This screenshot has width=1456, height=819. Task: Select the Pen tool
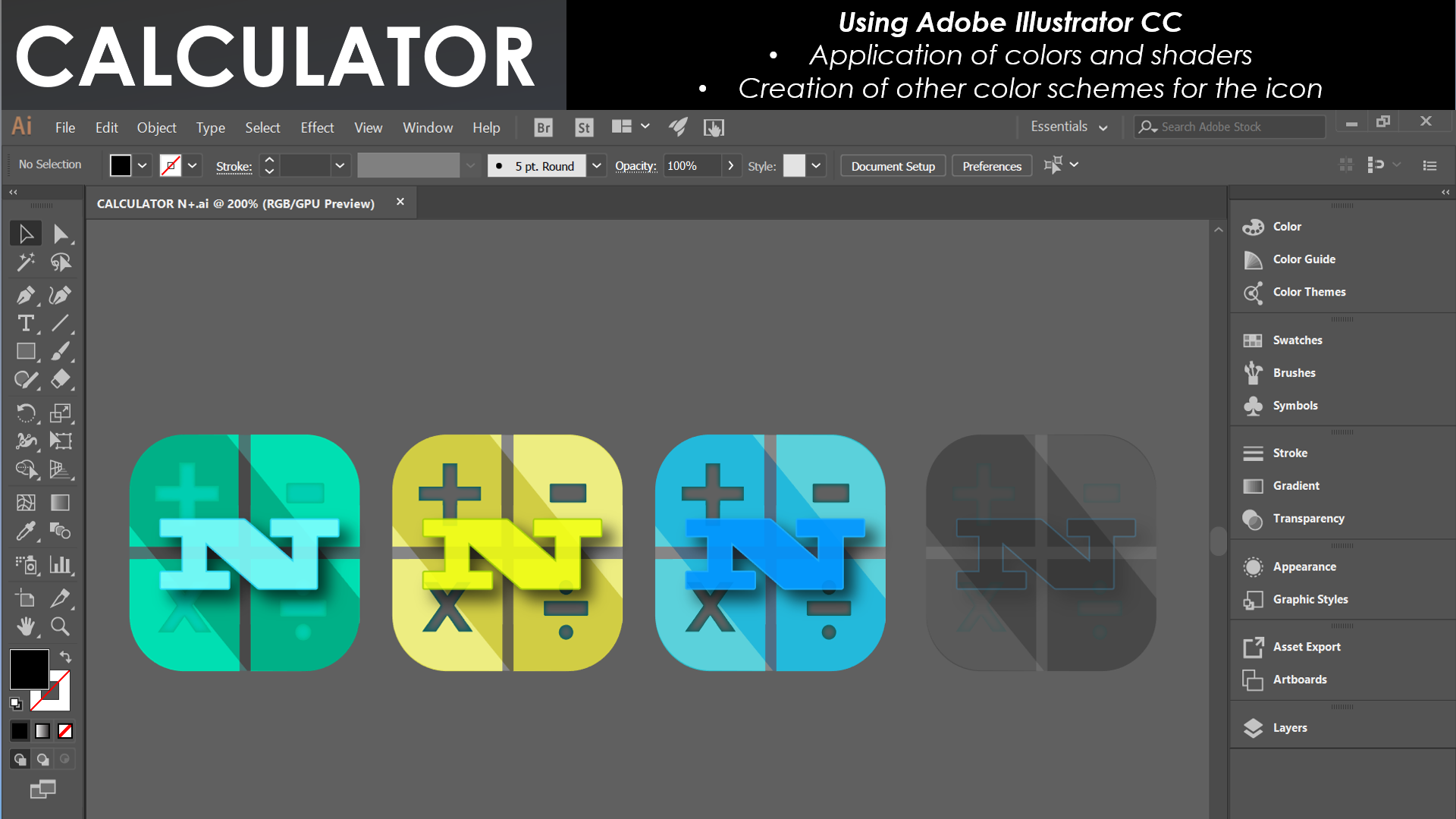coord(26,295)
